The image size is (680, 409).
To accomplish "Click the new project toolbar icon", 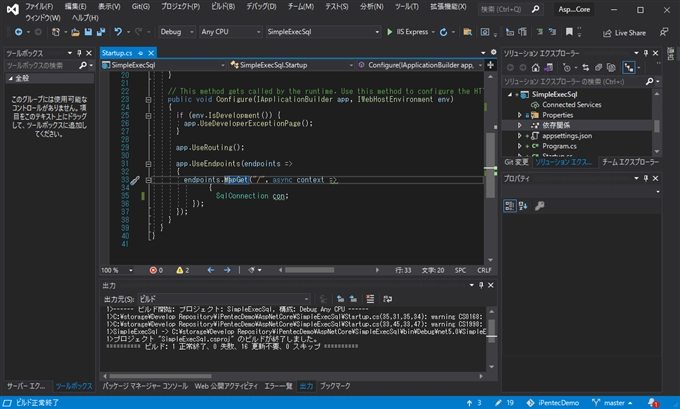I will (56, 32).
